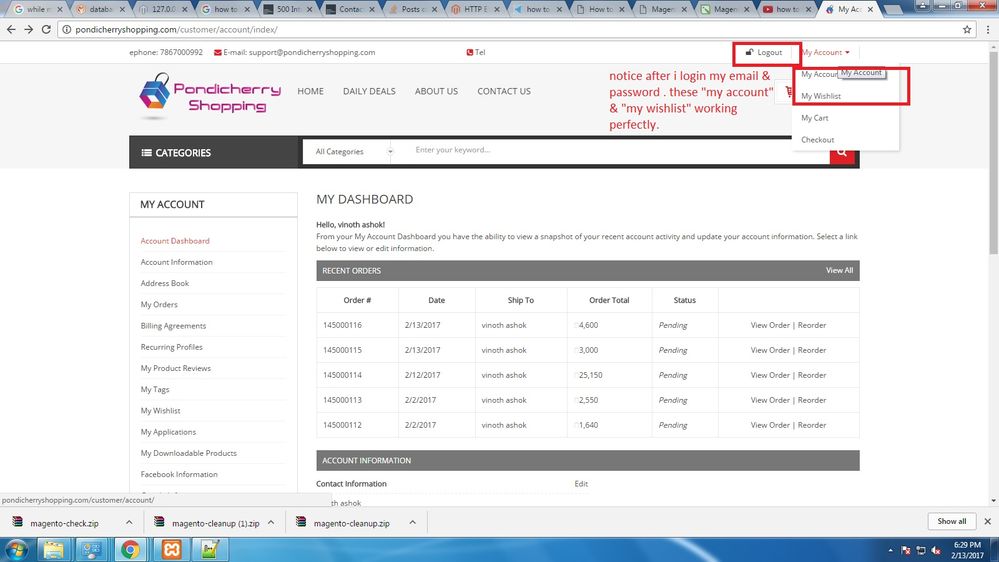Click the search keyword input field
The image size is (999, 562).
pos(610,151)
